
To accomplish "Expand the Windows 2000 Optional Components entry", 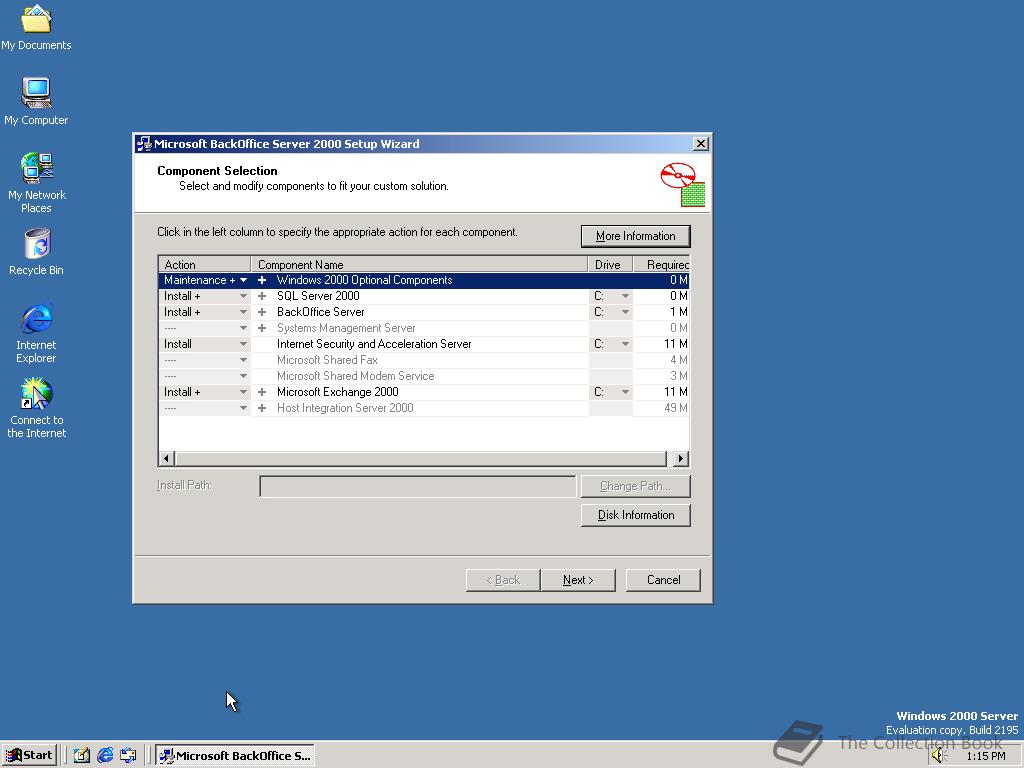I will click(x=261, y=280).
